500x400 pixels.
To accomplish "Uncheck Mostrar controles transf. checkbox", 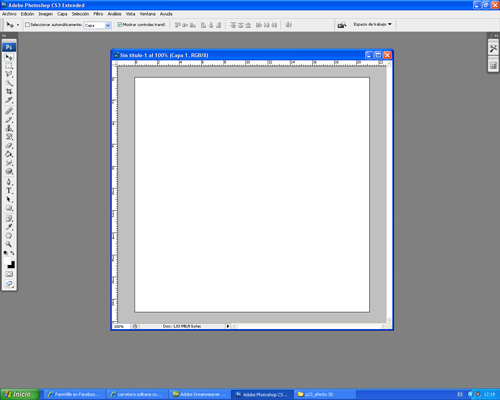I will click(x=120, y=25).
